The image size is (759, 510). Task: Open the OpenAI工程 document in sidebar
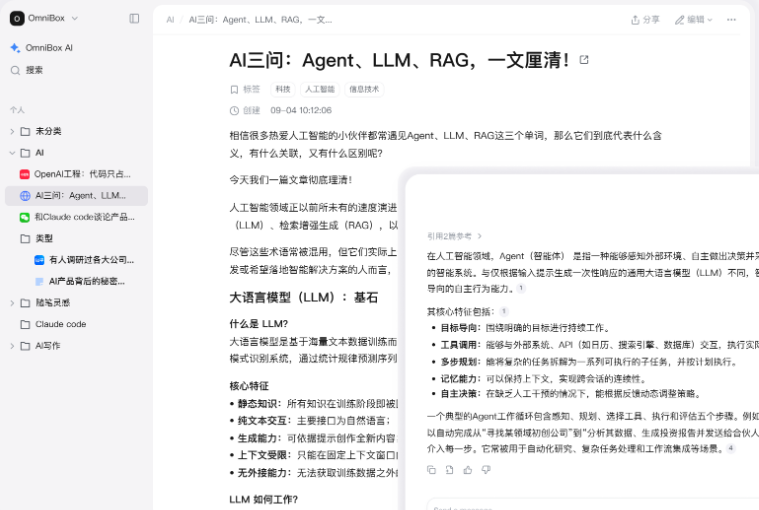(80, 174)
